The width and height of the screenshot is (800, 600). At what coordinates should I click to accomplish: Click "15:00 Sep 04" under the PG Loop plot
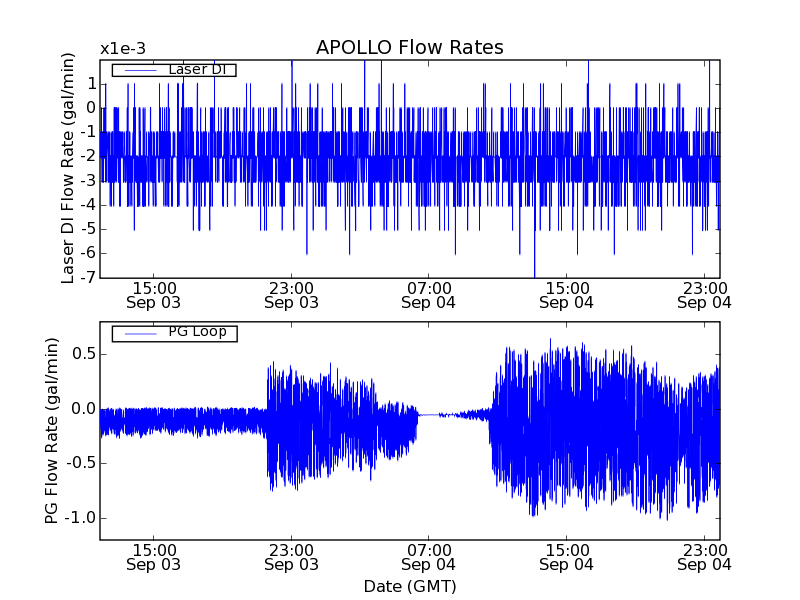pyautogui.click(x=566, y=558)
